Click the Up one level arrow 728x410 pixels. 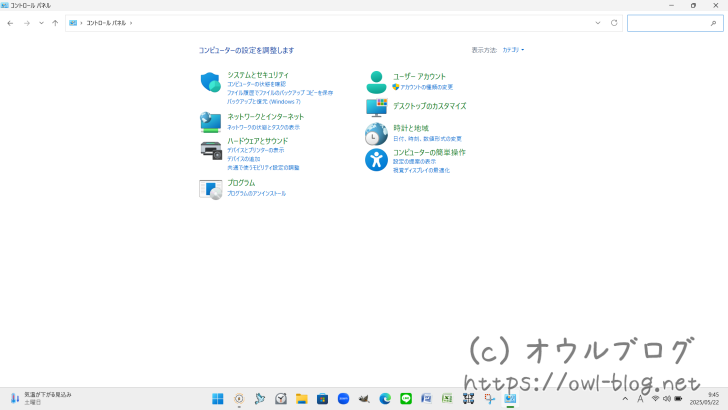55,23
